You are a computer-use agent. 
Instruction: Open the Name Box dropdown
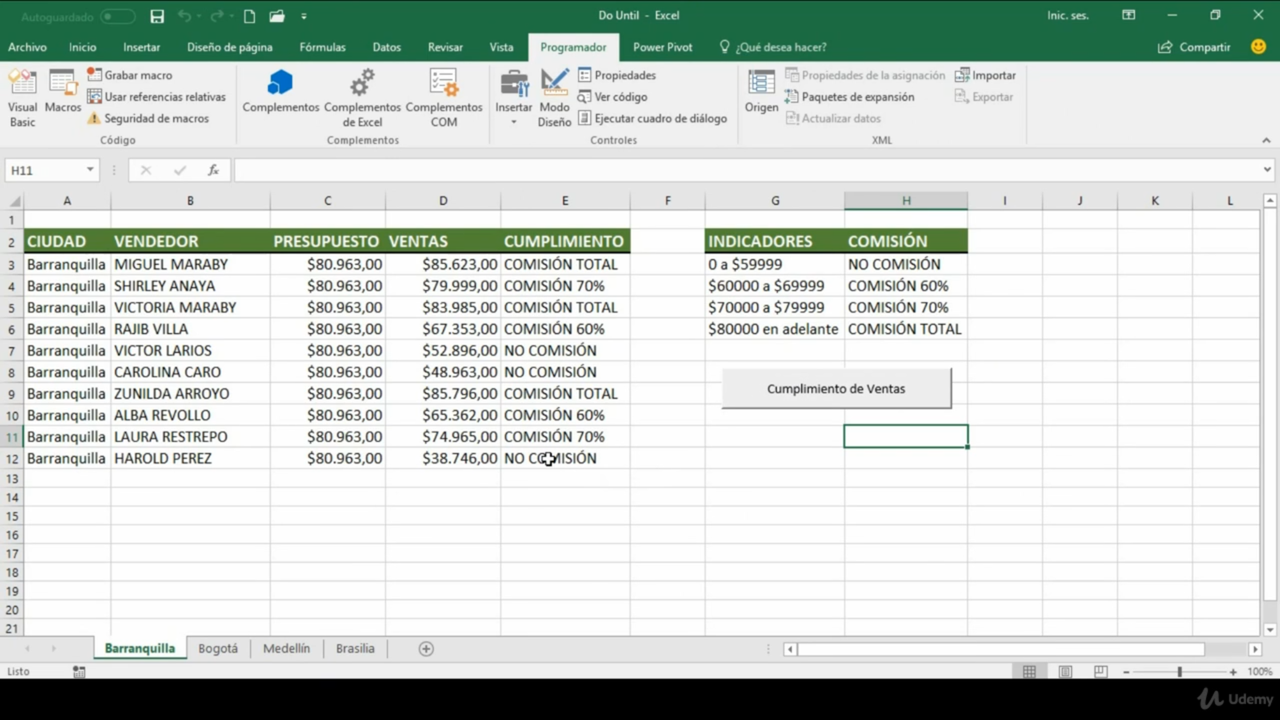(x=90, y=170)
